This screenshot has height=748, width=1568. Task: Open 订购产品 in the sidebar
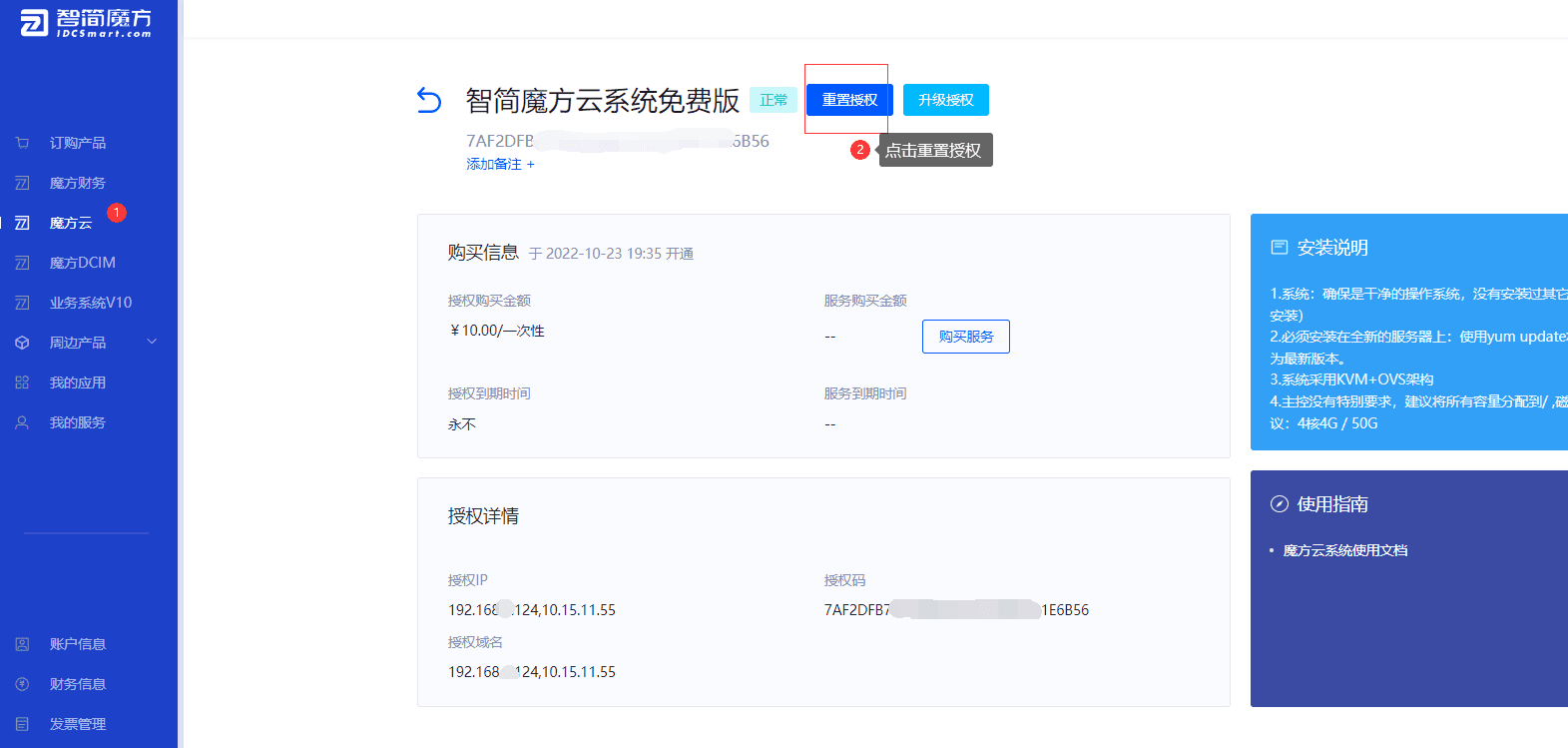point(78,143)
